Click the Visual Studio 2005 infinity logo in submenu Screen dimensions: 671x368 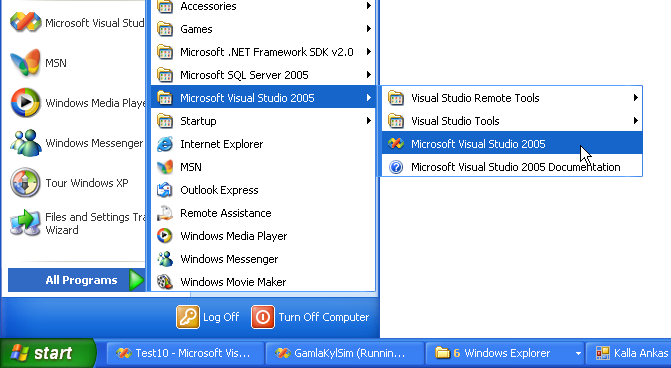pyautogui.click(x=396, y=144)
